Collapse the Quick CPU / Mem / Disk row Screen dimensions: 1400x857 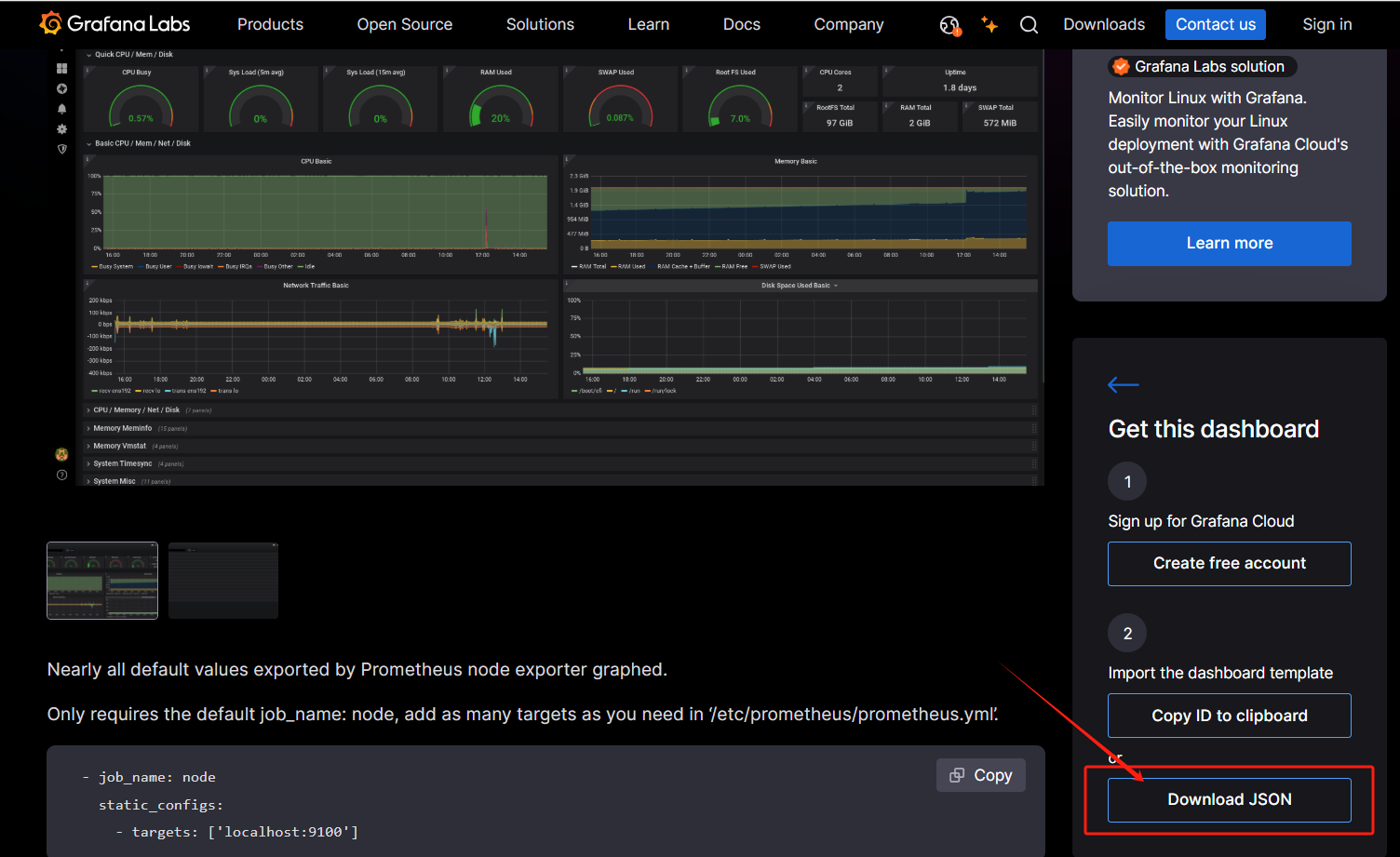pyautogui.click(x=130, y=55)
